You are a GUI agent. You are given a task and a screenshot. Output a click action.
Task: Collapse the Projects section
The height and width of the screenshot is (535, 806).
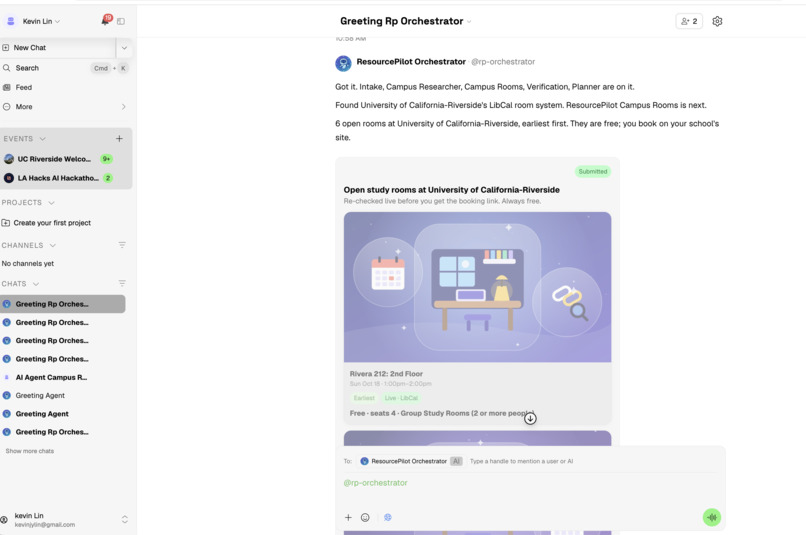28,202
